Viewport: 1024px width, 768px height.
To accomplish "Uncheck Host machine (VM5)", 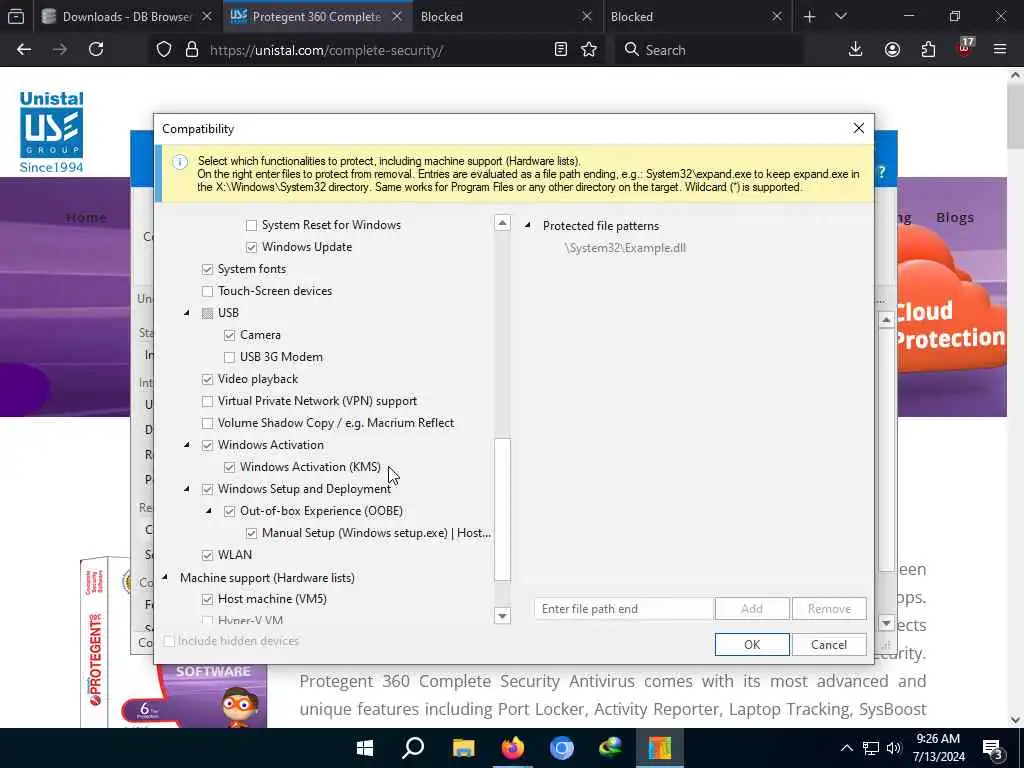I will click(x=208, y=599).
